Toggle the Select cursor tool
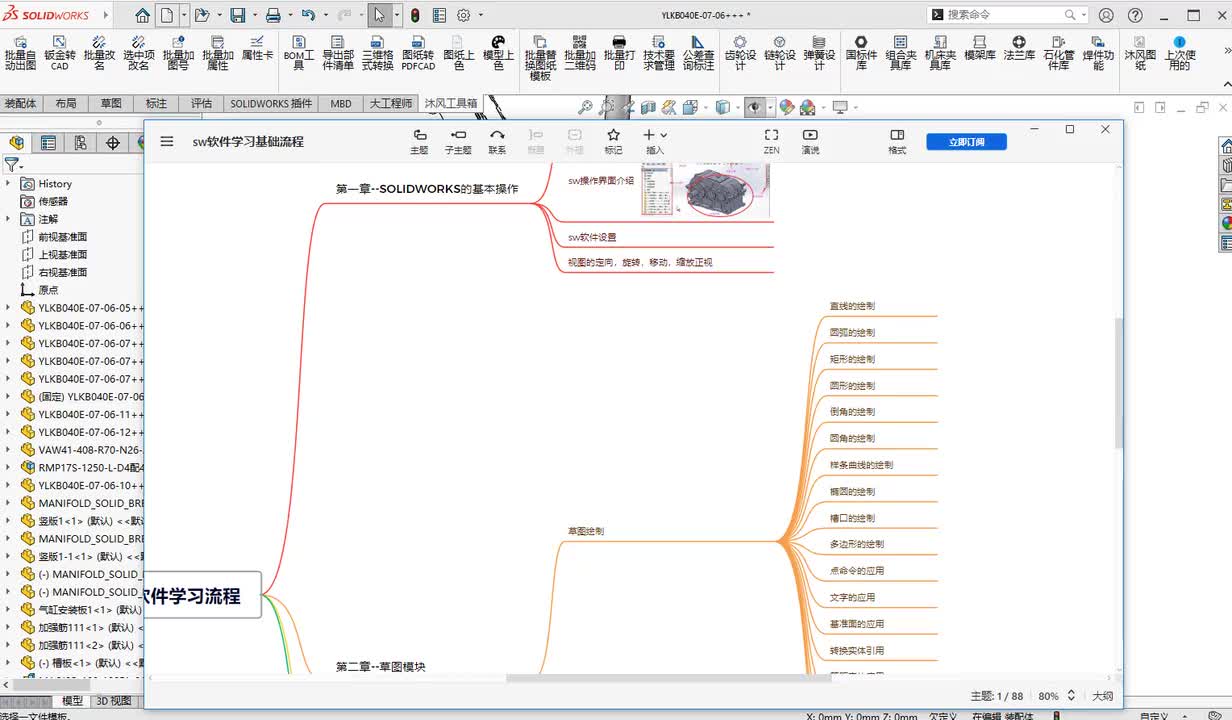 tap(379, 15)
